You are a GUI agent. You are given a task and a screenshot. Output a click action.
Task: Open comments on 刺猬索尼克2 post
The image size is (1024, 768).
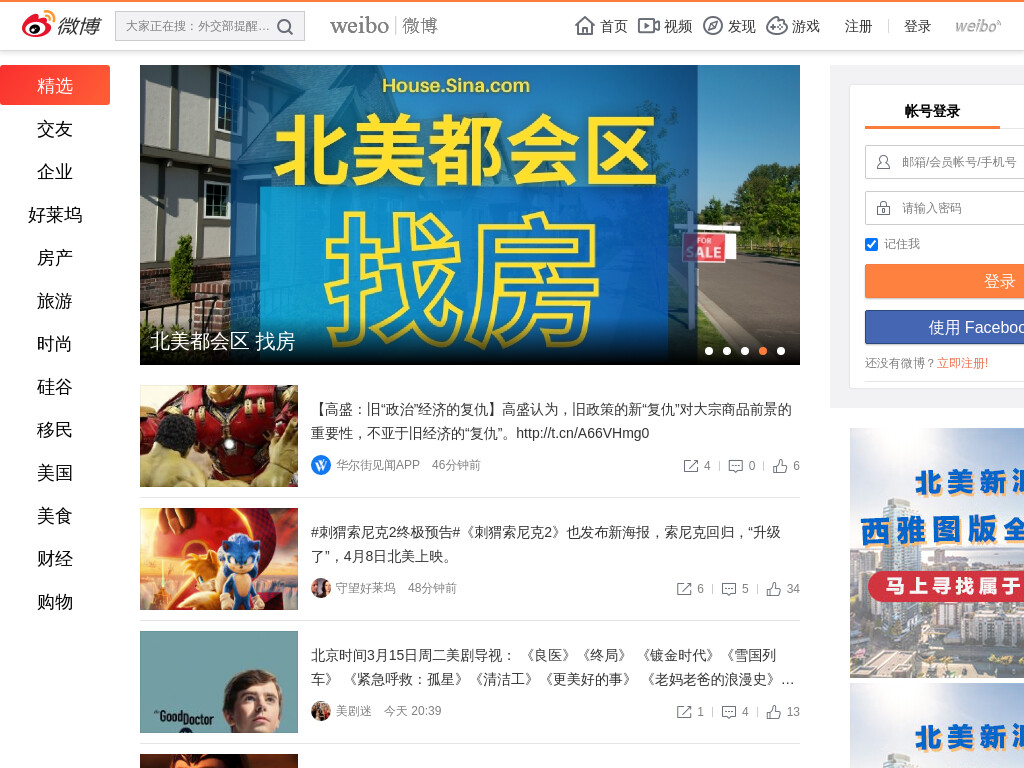tap(729, 588)
